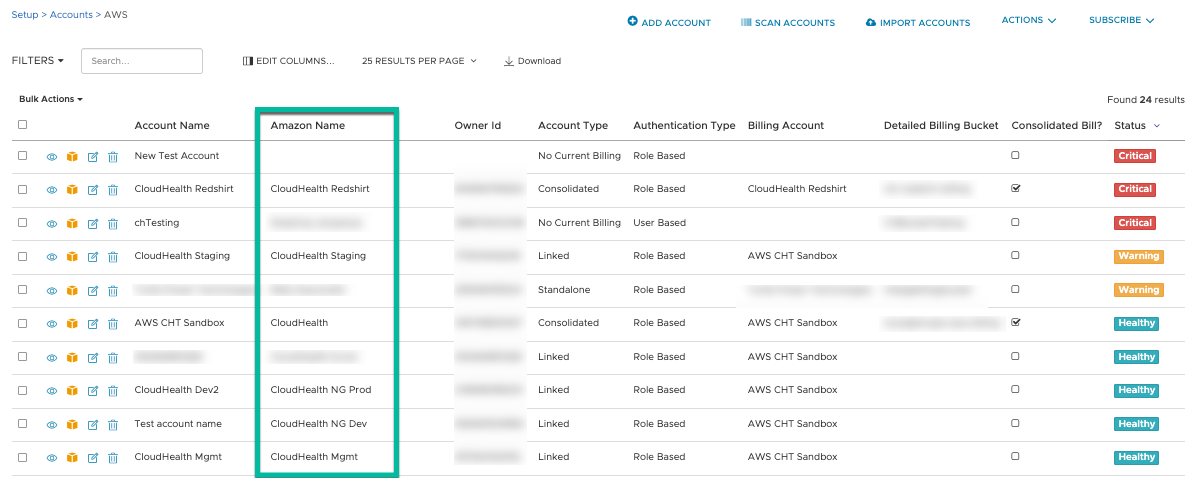Click the Account Type column header
The width and height of the screenshot is (1191, 478).
point(573,125)
